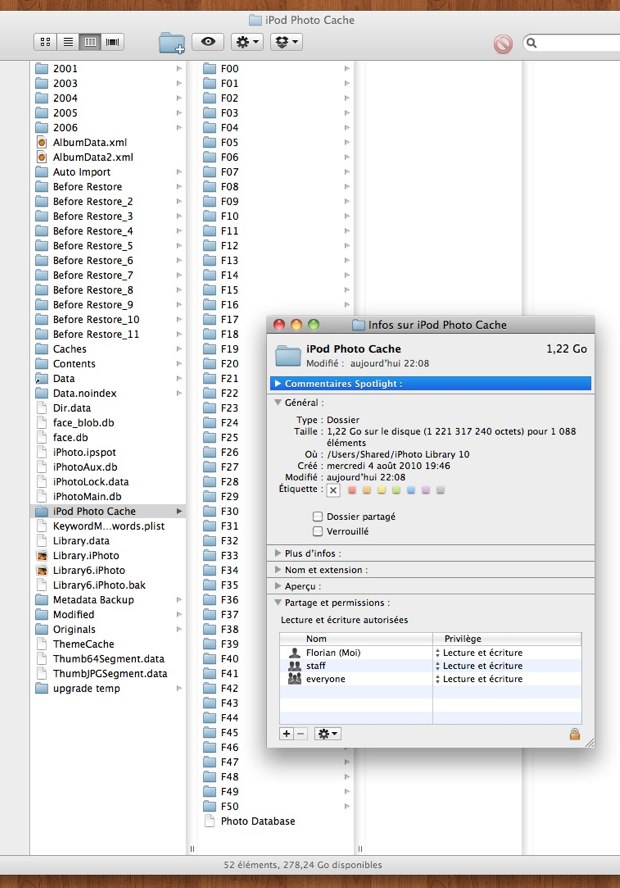The height and width of the screenshot is (888, 620).
Task: Open the permissions gear action menu
Action: click(x=327, y=734)
